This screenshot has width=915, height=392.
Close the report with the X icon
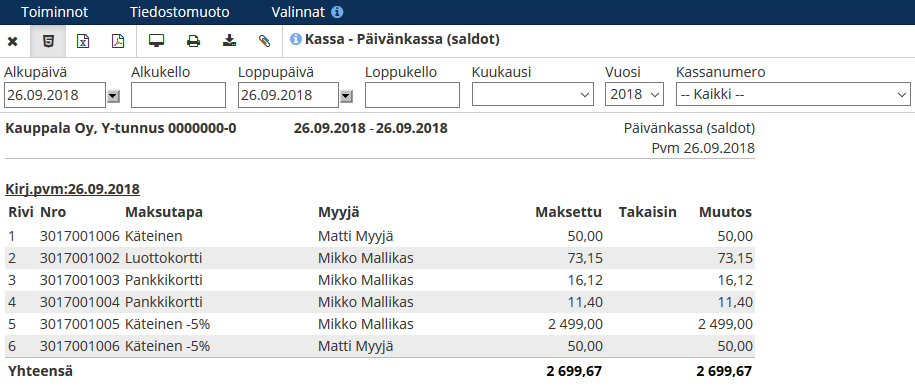(12, 41)
